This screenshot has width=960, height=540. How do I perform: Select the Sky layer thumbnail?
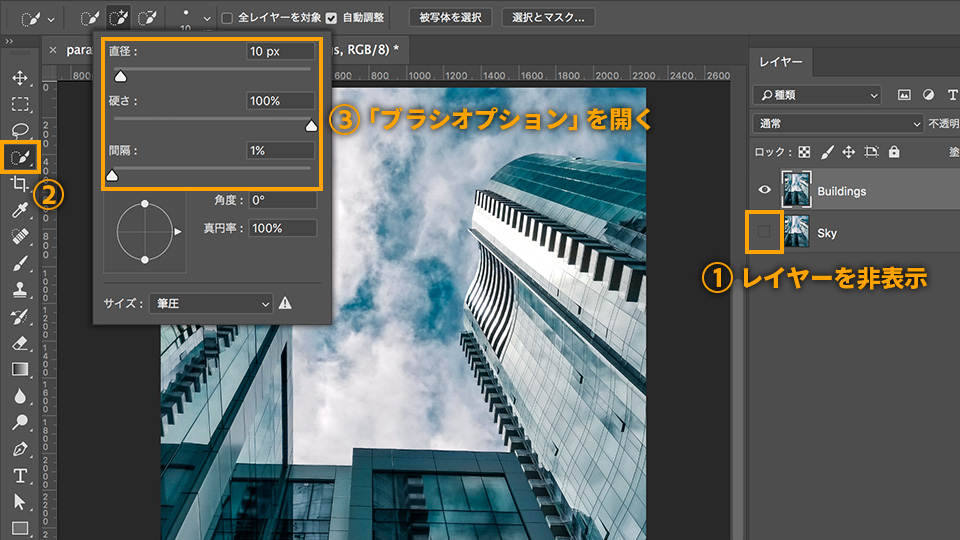pos(797,231)
